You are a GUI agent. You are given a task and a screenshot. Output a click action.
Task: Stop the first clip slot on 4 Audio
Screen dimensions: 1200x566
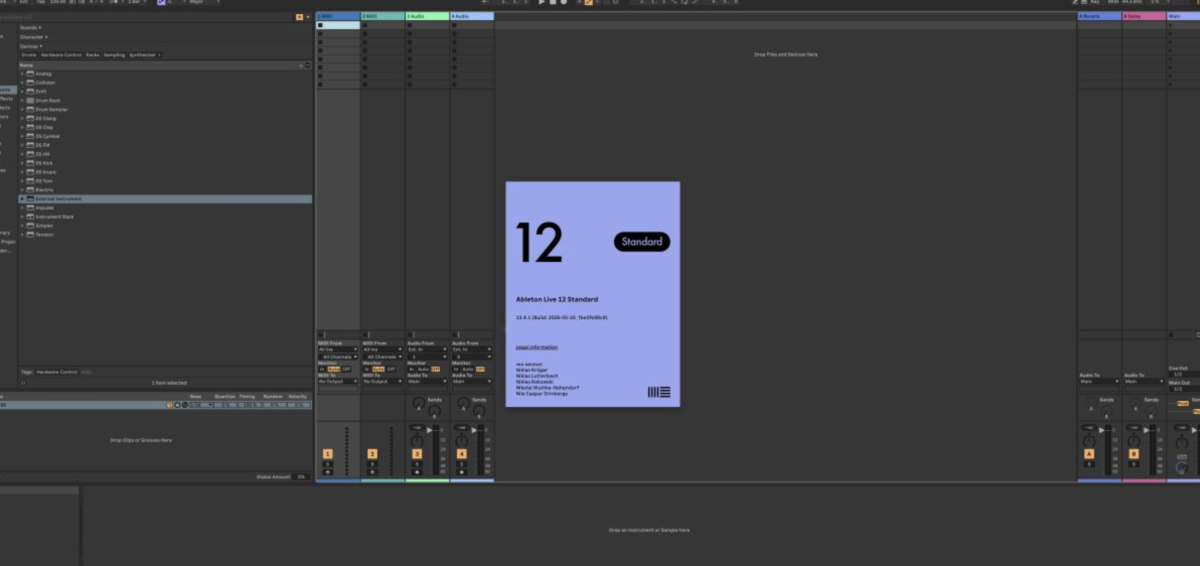[x=455, y=26]
